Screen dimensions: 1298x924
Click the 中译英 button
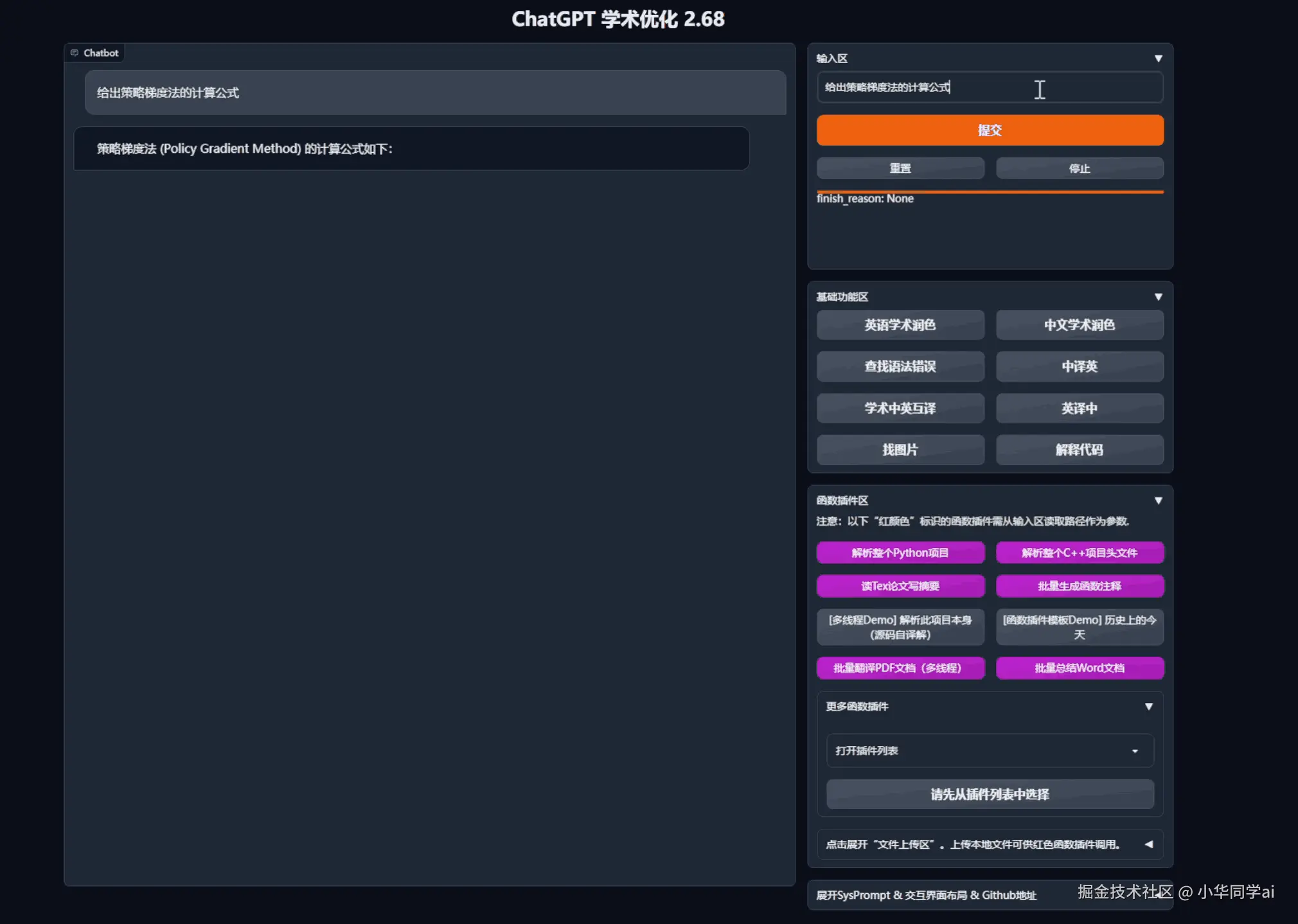[1080, 366]
